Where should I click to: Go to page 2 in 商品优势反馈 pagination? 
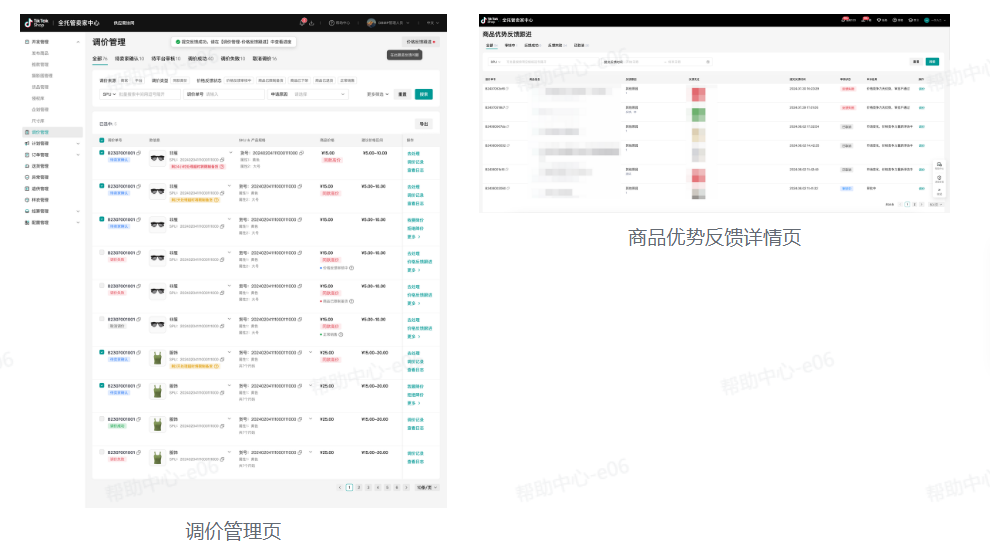click(914, 204)
